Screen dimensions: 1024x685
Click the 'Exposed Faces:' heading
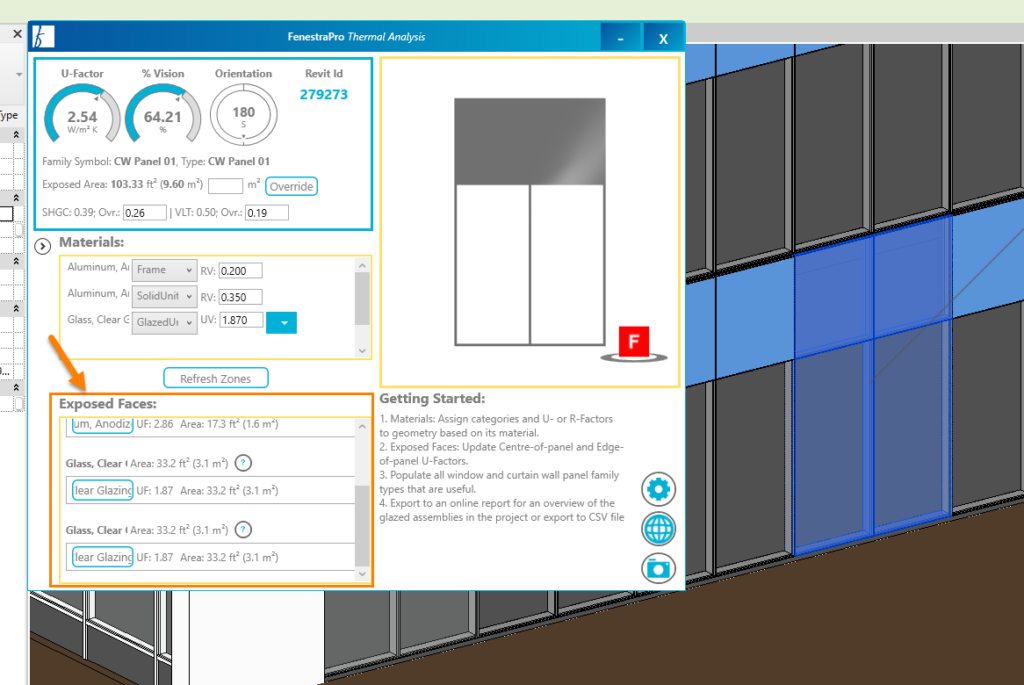pyautogui.click(x=108, y=404)
